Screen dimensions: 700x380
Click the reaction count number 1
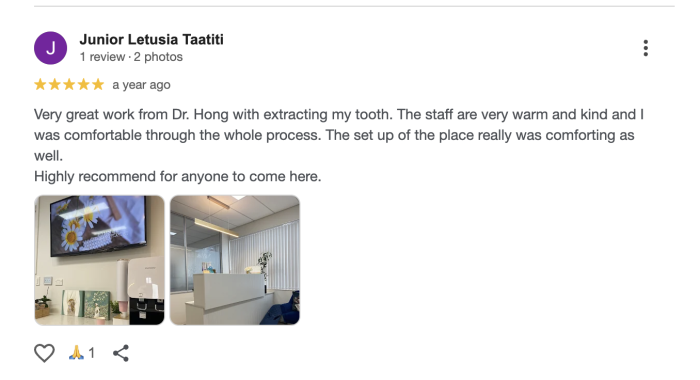click(x=92, y=353)
